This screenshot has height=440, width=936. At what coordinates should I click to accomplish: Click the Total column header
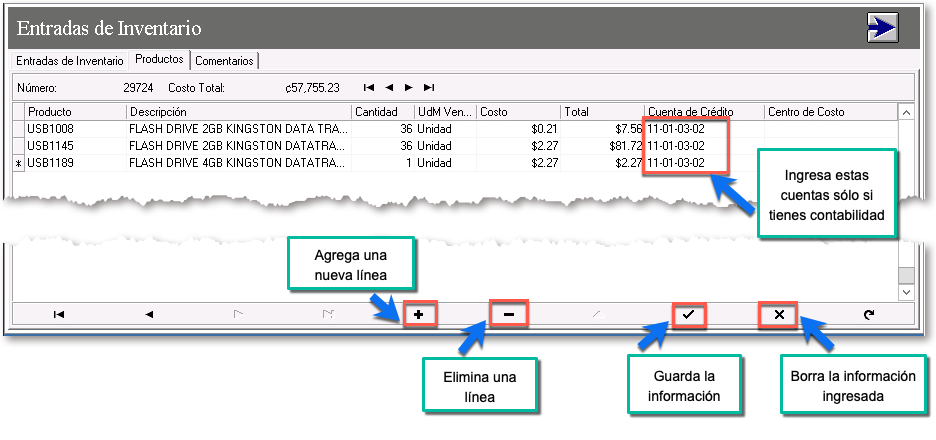[602, 112]
